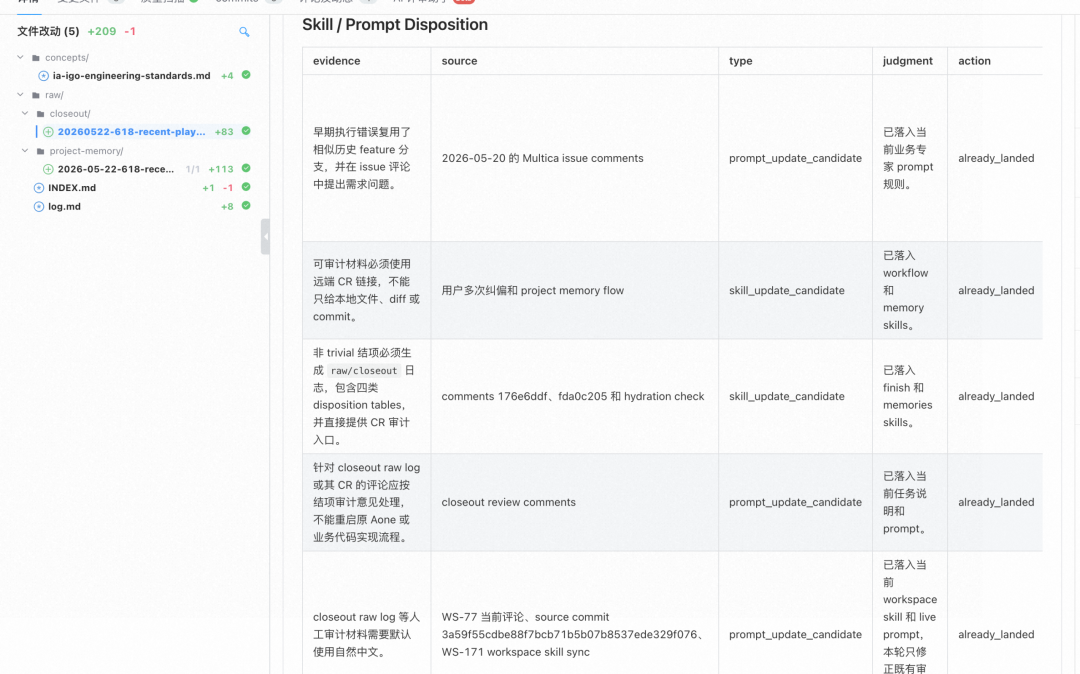Click the Skill / Prompt Disposition heading
This screenshot has height=674, width=1080.
coord(395,25)
